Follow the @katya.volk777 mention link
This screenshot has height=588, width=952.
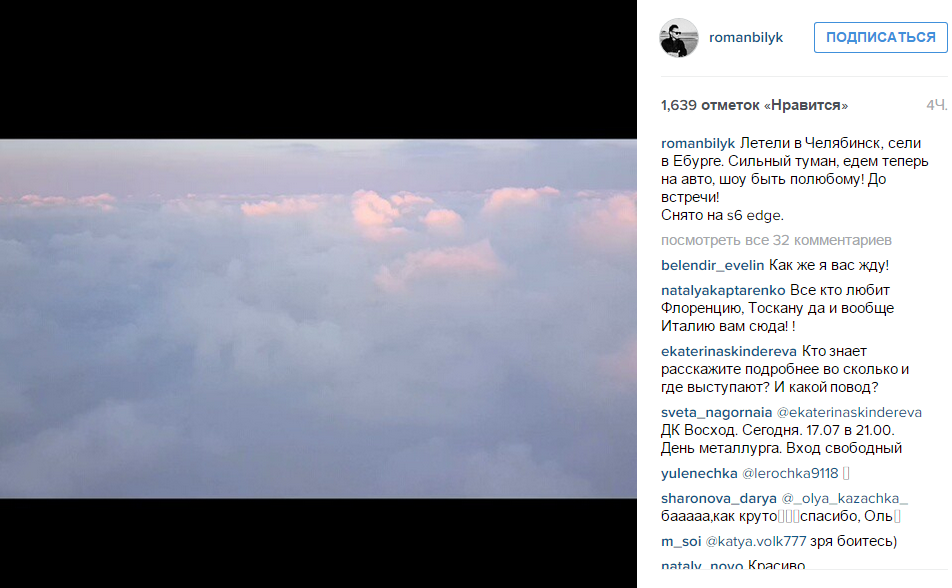point(756,541)
